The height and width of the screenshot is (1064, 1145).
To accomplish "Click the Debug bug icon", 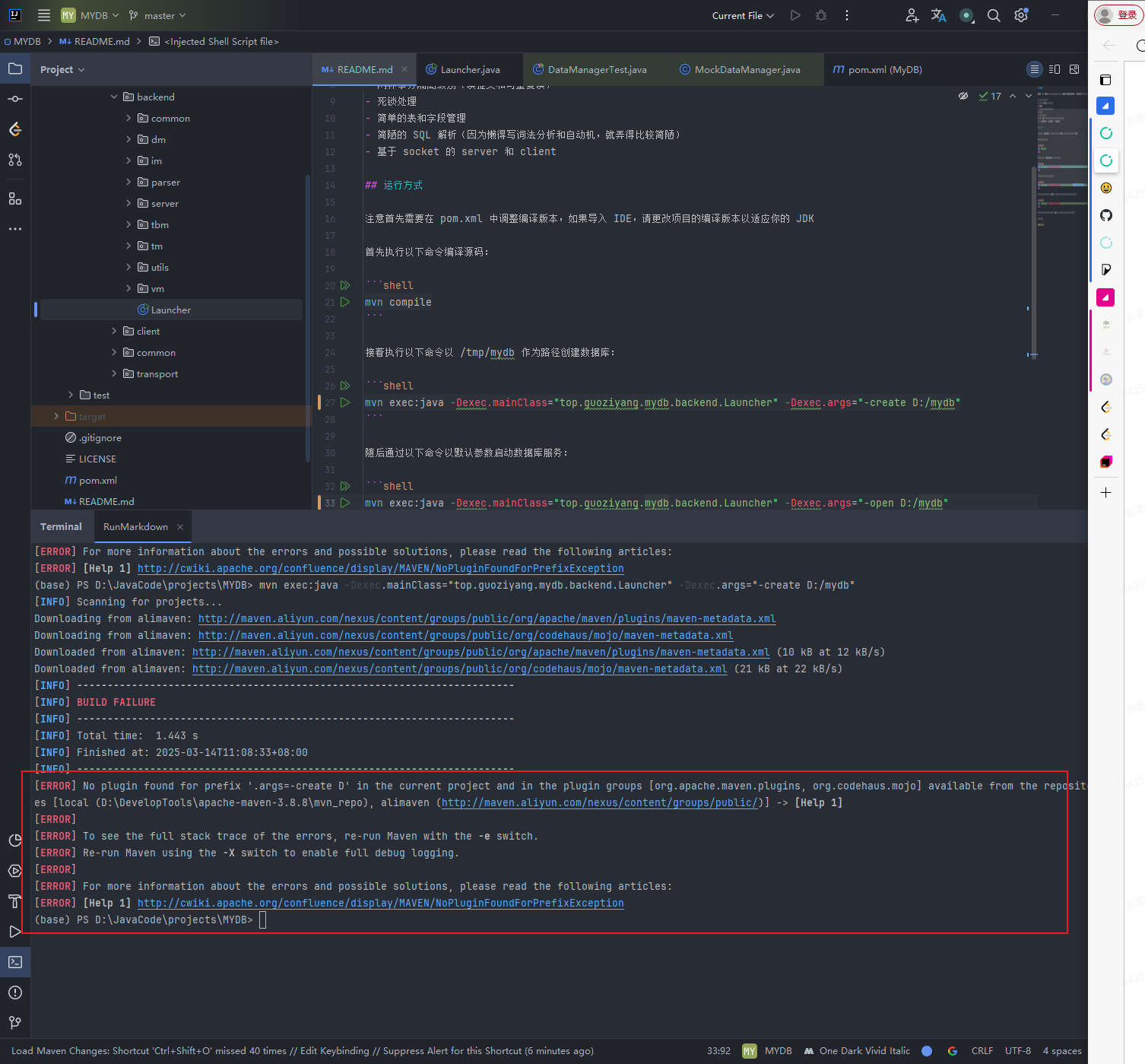I will [821, 15].
